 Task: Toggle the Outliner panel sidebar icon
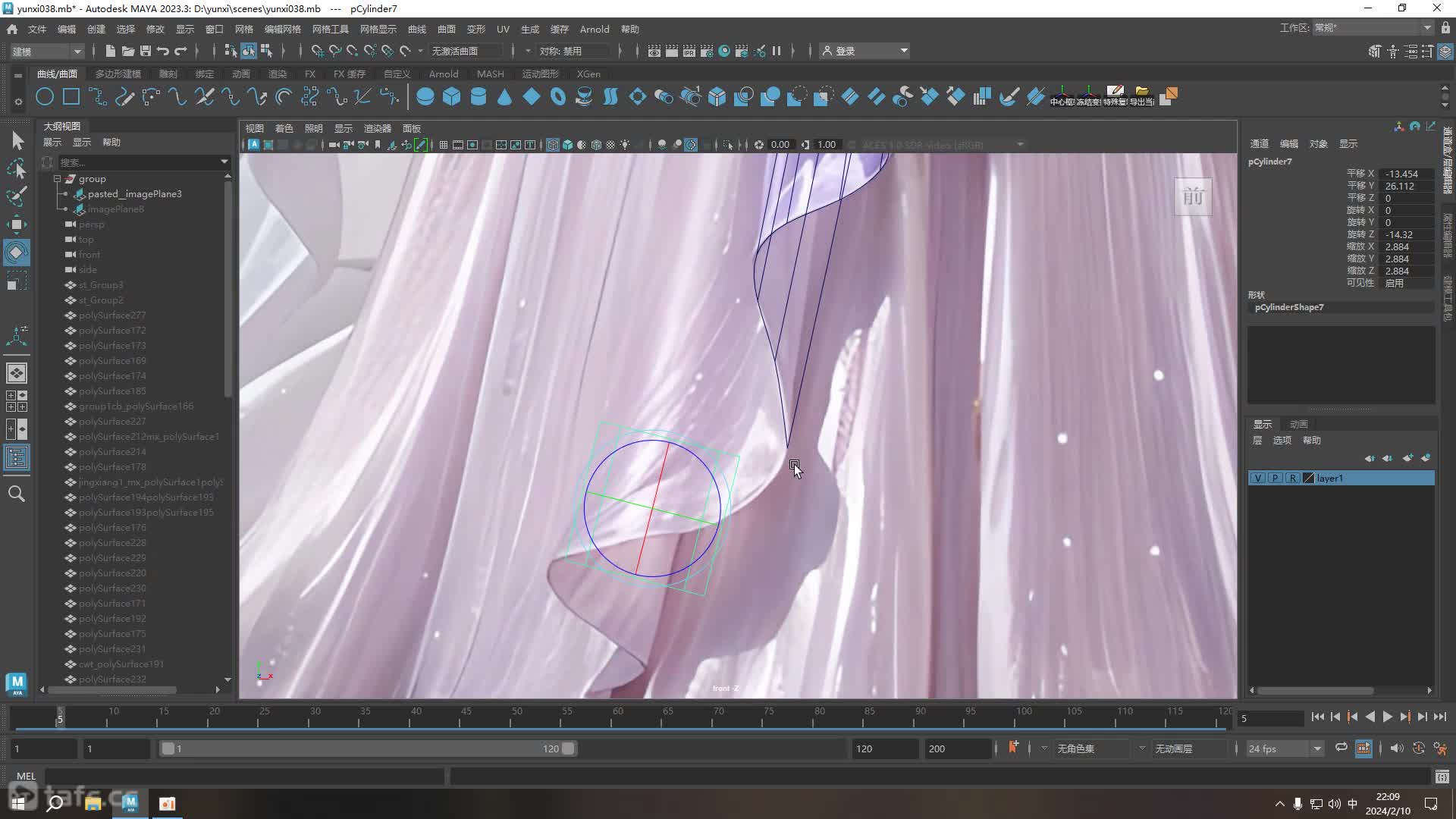(x=17, y=457)
